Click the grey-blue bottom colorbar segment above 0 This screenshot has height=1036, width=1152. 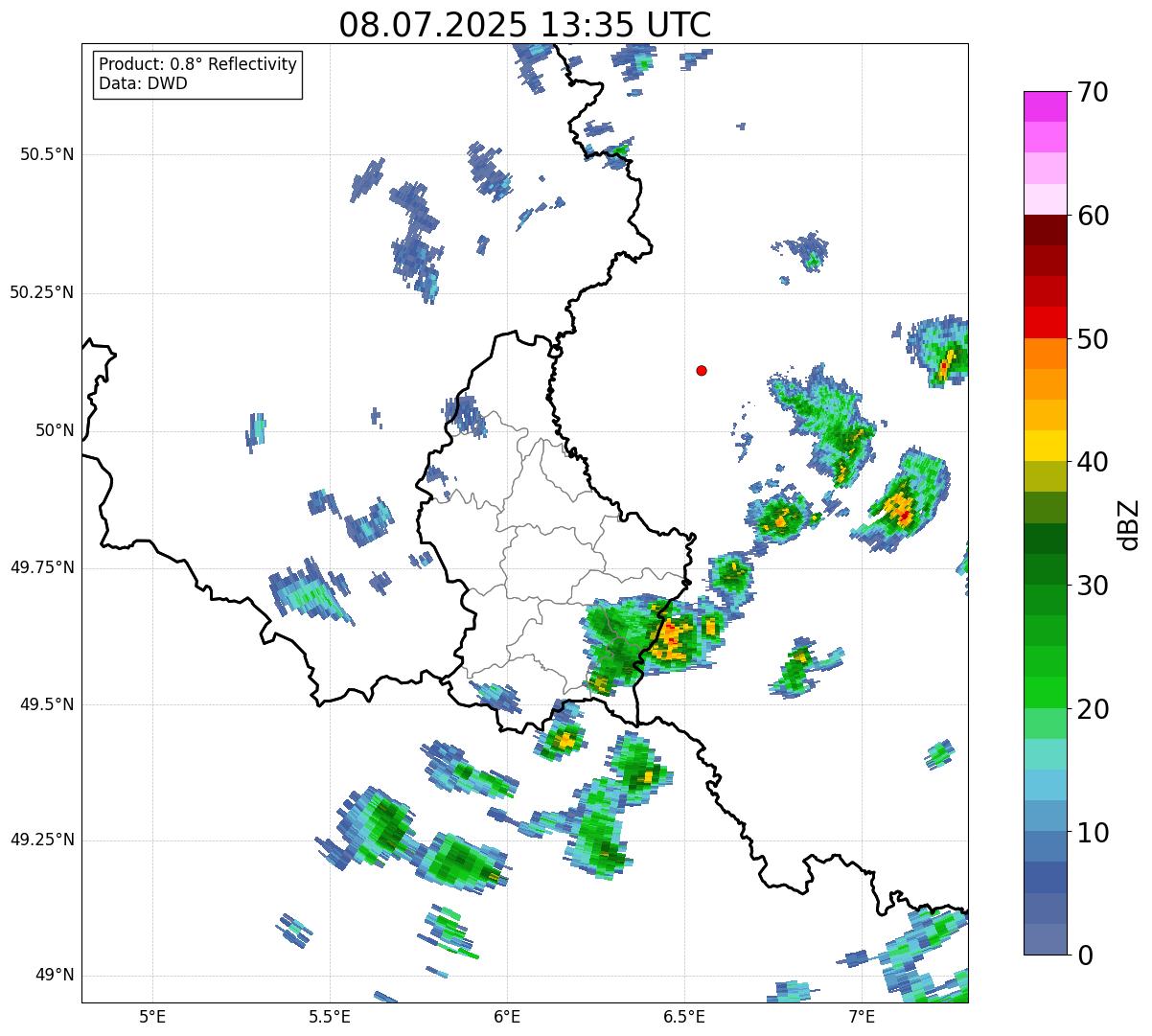click(1045, 939)
